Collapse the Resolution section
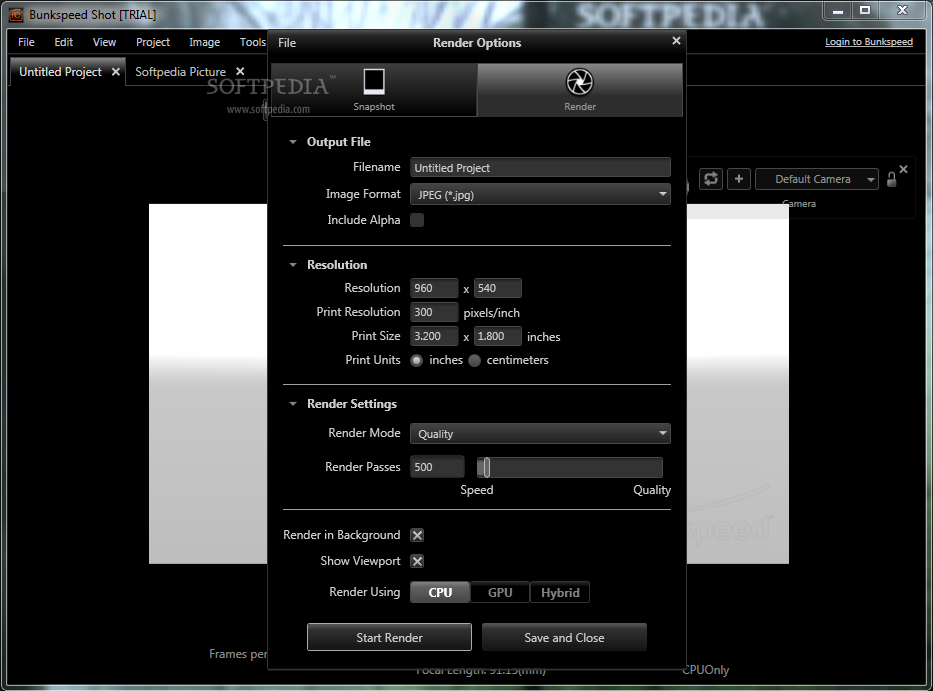 click(293, 265)
